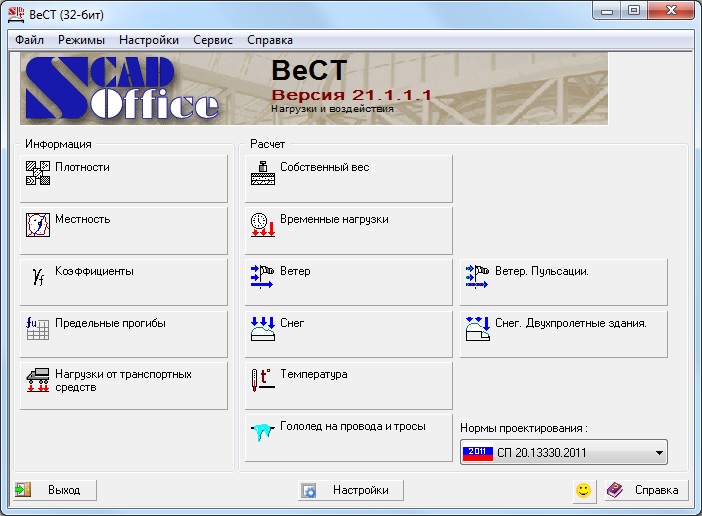Click the two-span building snow icon
This screenshot has height=516, width=702.
[478, 328]
